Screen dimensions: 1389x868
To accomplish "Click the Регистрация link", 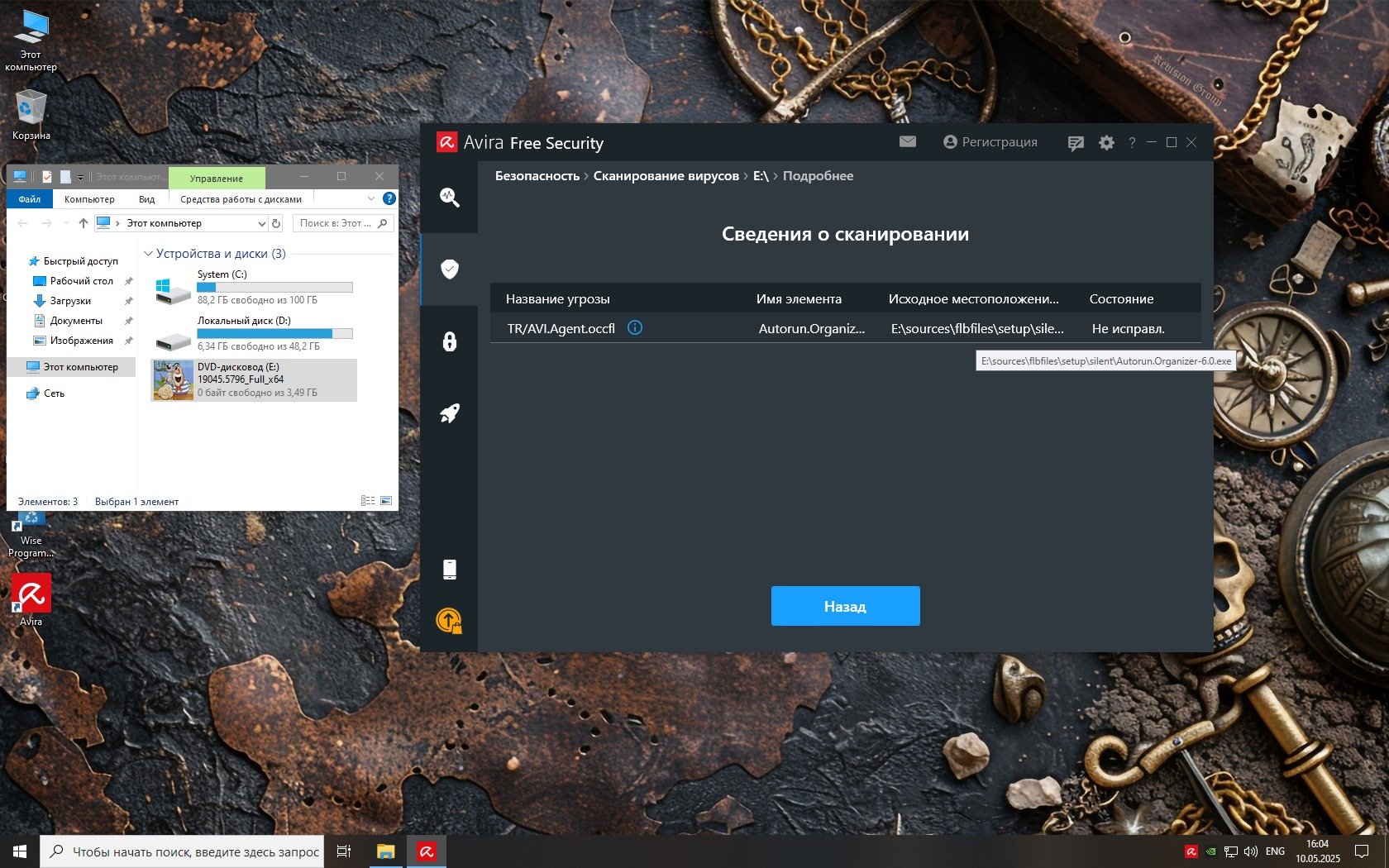I will (990, 142).
